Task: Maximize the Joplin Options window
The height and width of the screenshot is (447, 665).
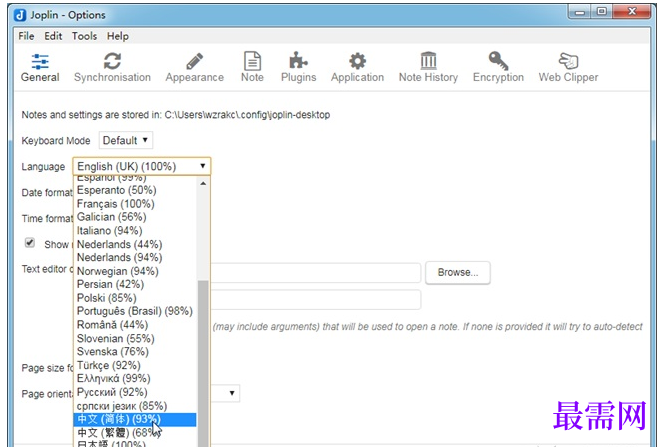Action: [x=601, y=12]
